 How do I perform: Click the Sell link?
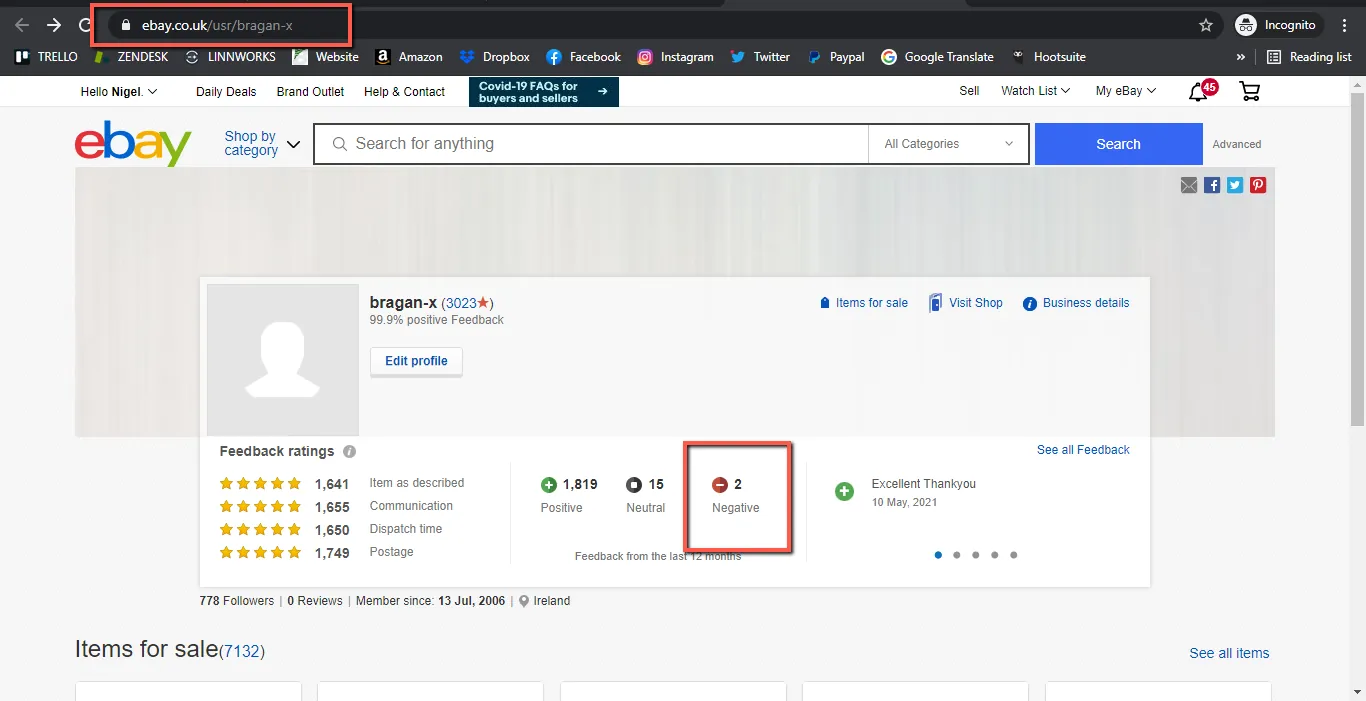[x=969, y=91]
